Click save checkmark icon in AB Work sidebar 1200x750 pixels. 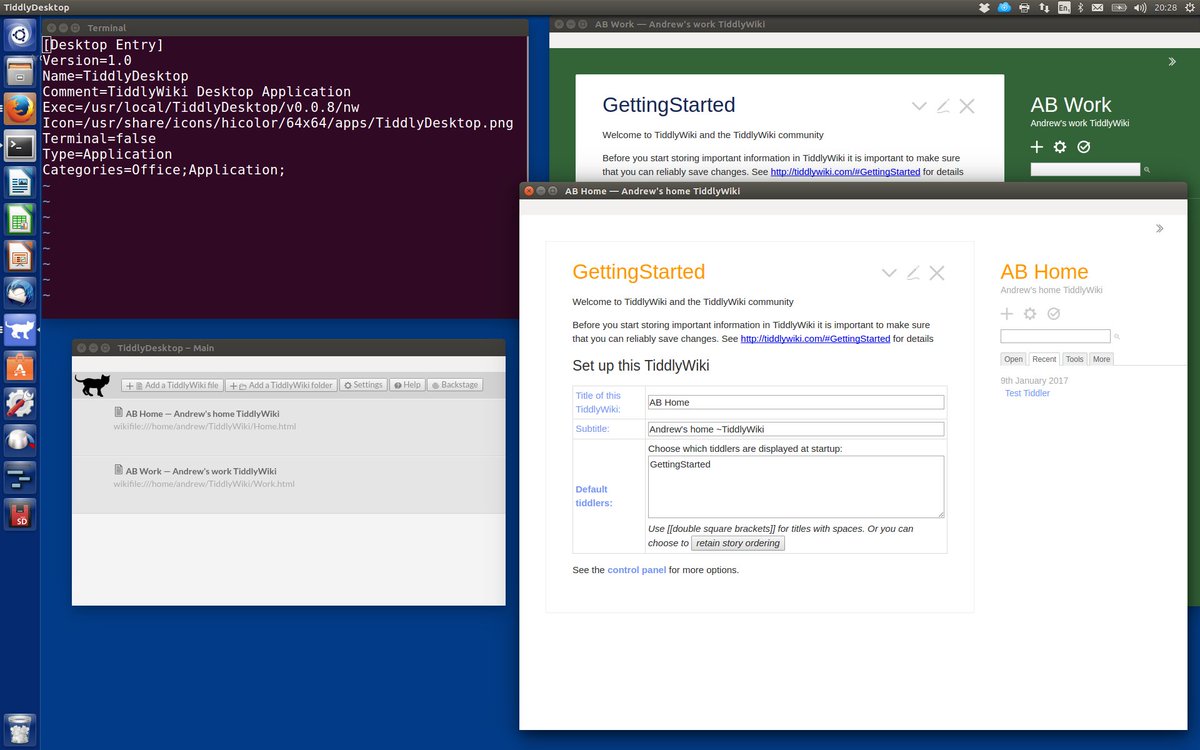coord(1084,147)
